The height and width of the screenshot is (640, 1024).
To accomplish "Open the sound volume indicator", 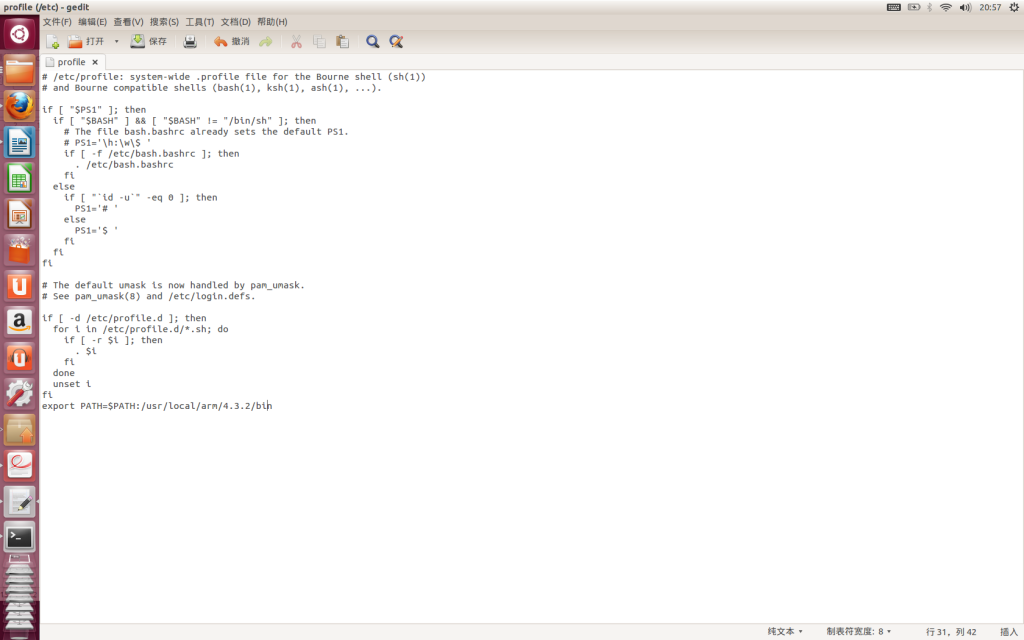I will [965, 7].
